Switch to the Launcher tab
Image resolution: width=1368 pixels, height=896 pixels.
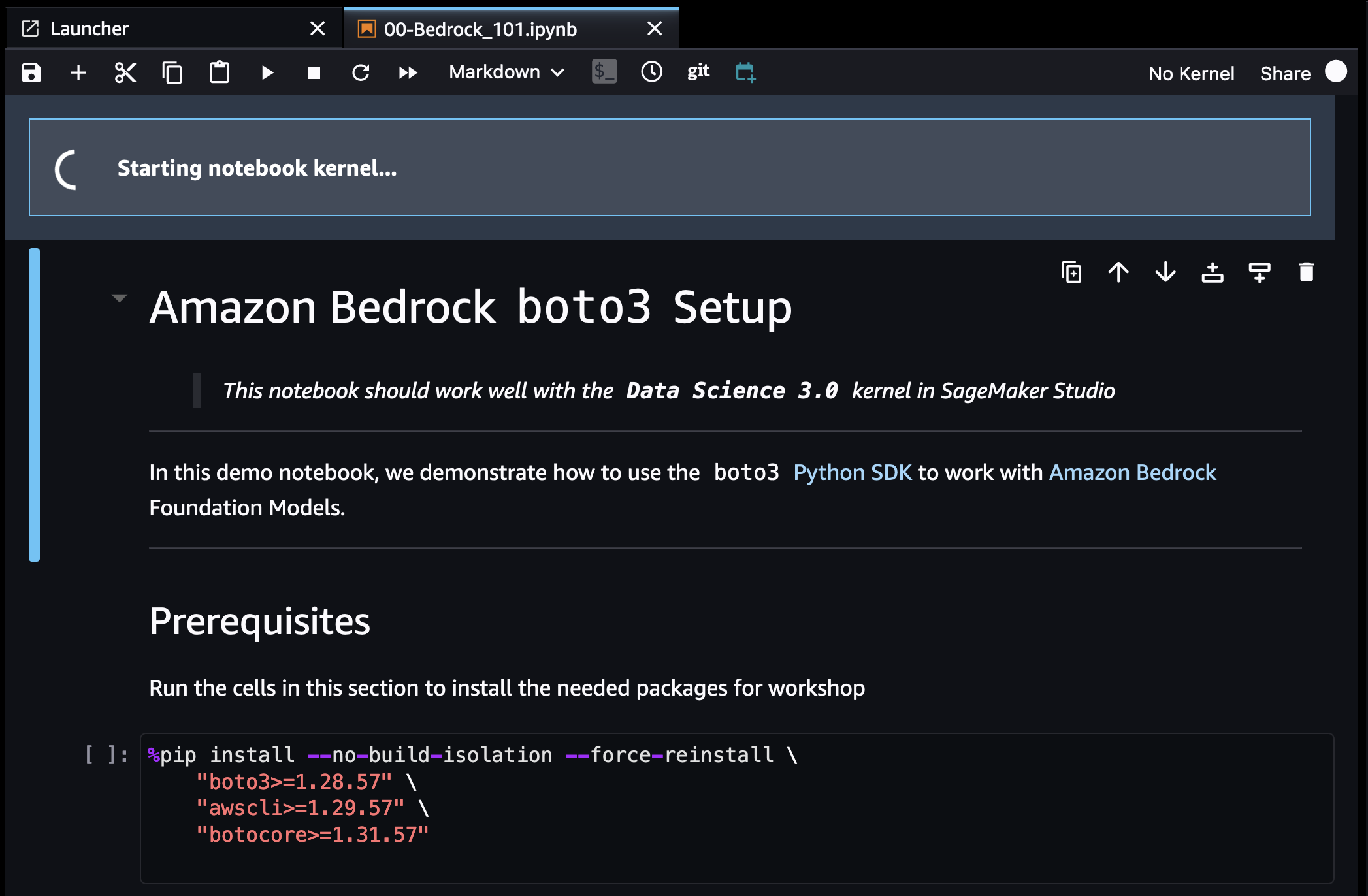tap(90, 29)
